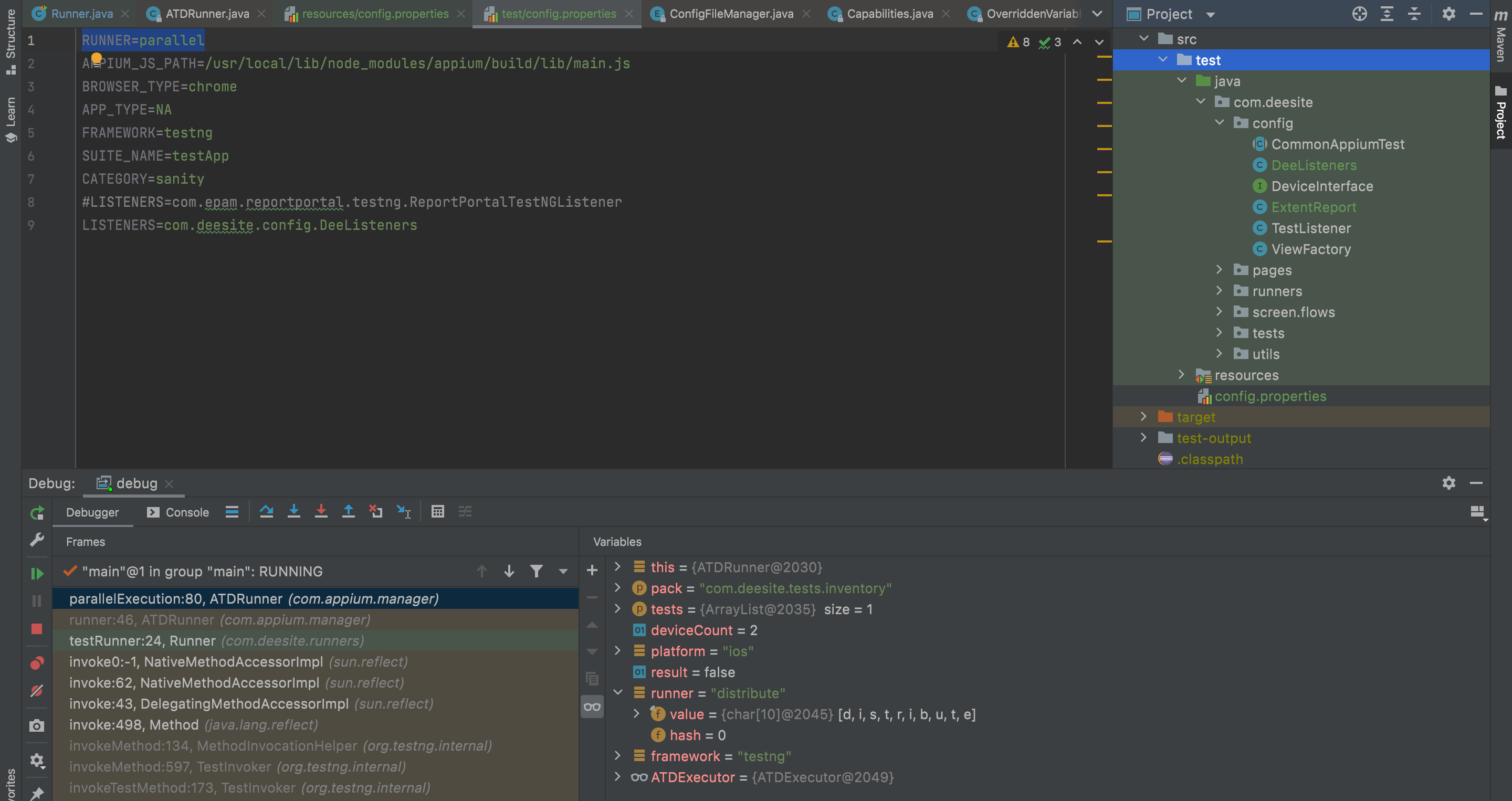Open View Breakpoints red circles icon
The height and width of the screenshot is (801, 1512).
click(37, 663)
